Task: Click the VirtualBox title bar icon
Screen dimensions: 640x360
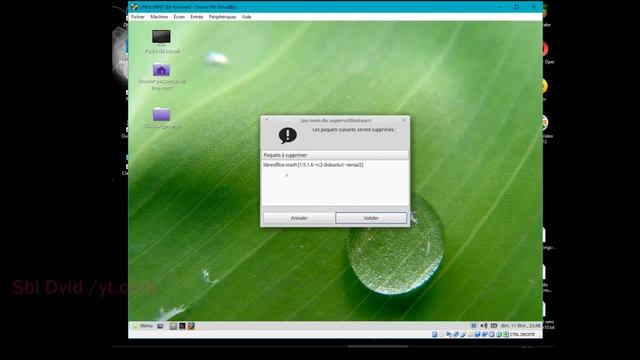Action: (x=134, y=7)
